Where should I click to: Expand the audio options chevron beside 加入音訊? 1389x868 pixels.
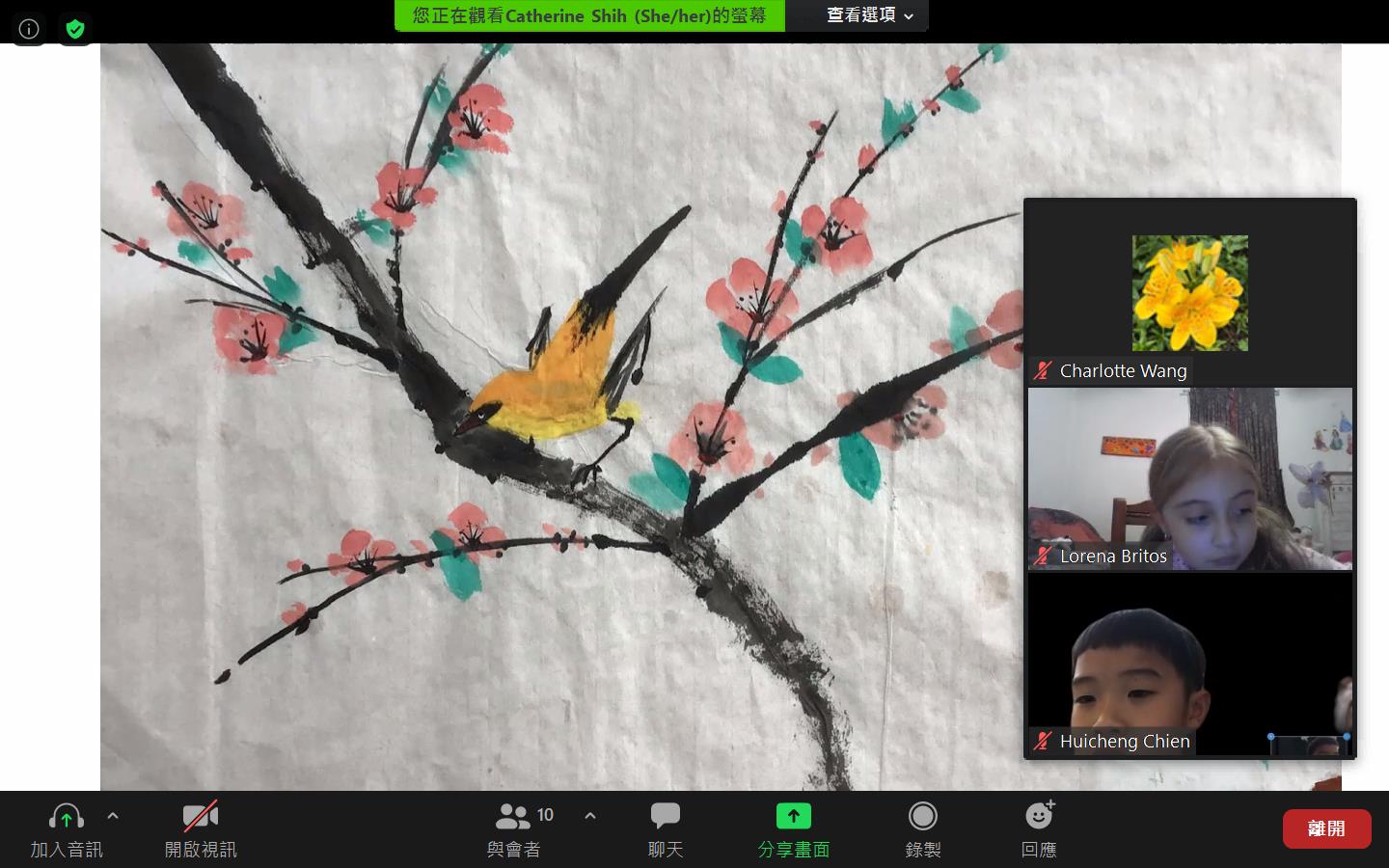[113, 815]
